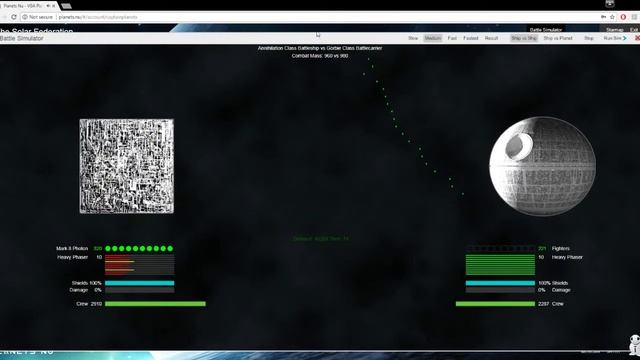
Task: Close the Battle Simulator with red X
Action: point(637,38)
